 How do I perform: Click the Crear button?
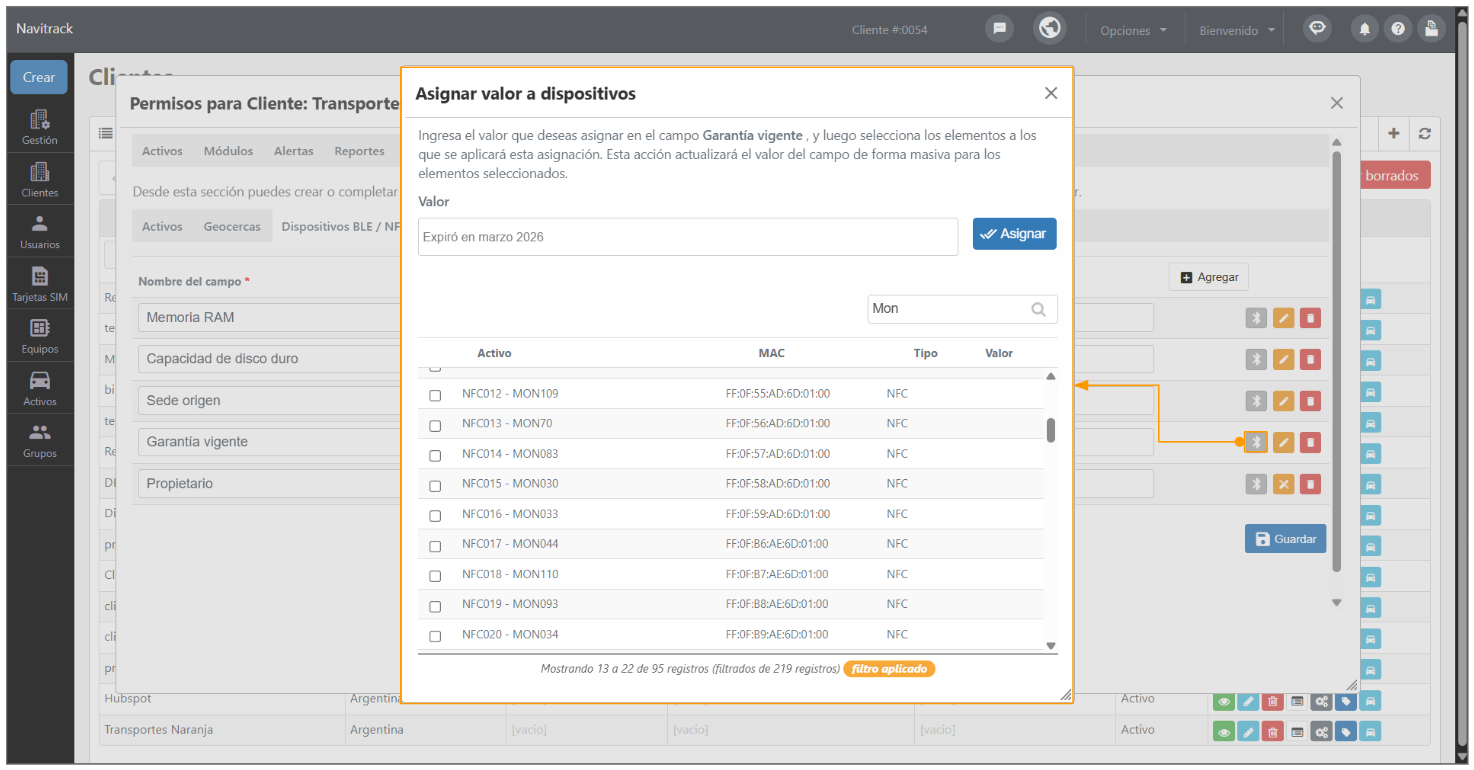[39, 77]
